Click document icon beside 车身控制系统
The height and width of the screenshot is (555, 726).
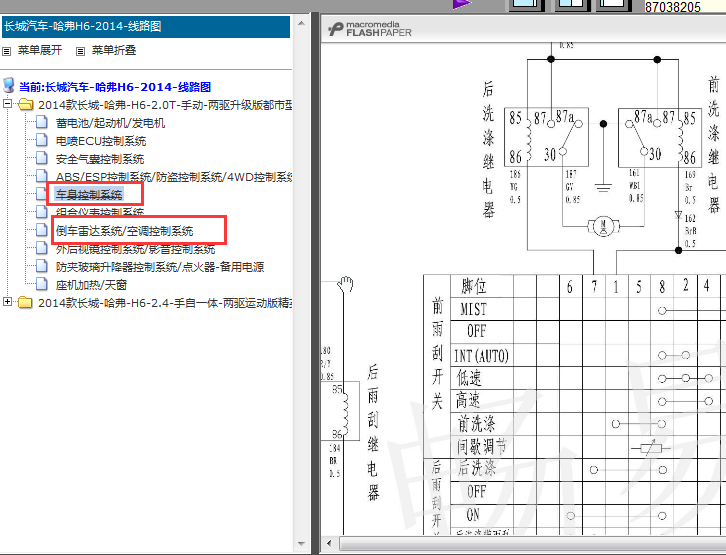pyautogui.click(x=42, y=194)
